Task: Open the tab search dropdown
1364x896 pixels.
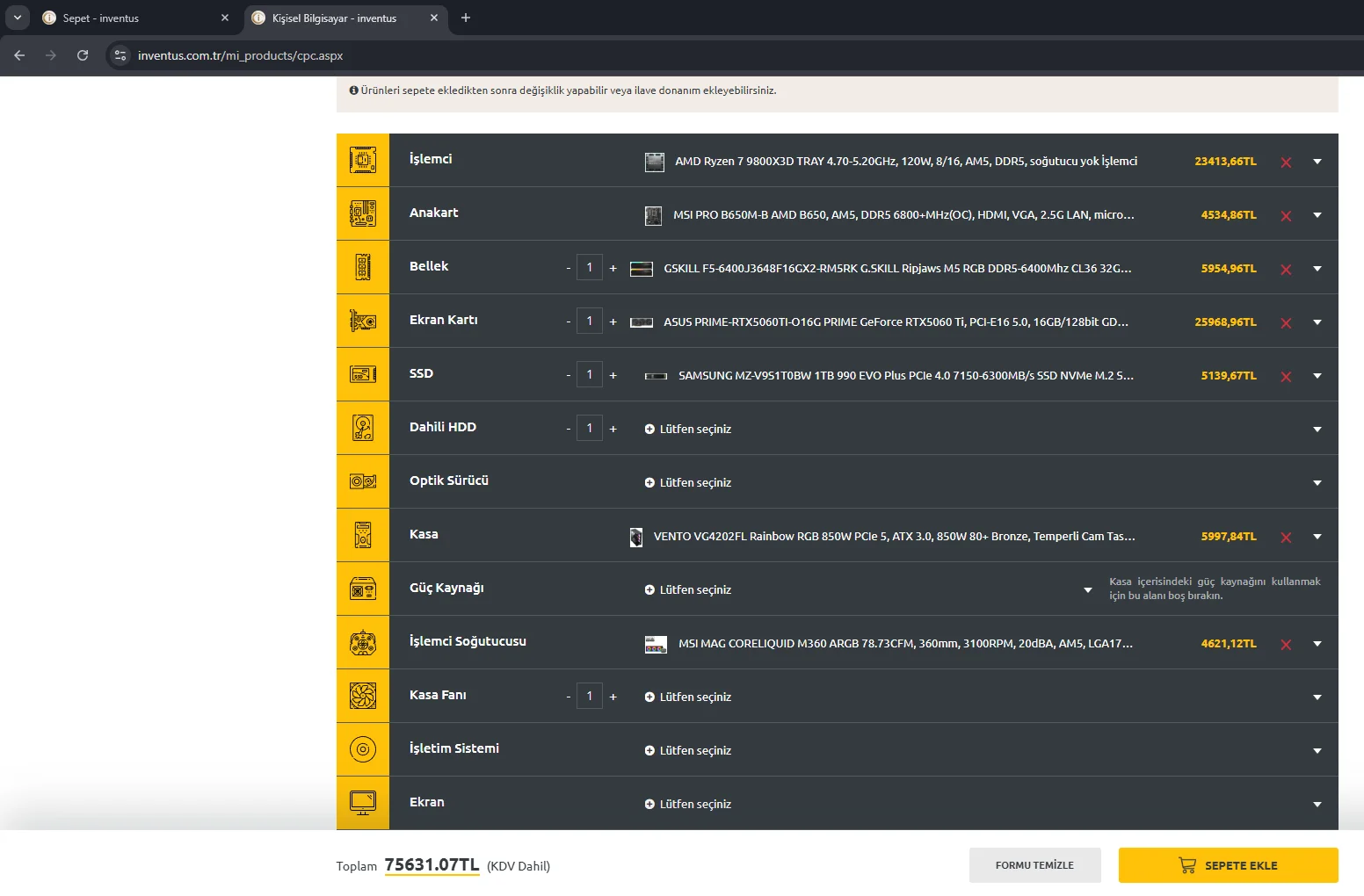Action: coord(18,18)
